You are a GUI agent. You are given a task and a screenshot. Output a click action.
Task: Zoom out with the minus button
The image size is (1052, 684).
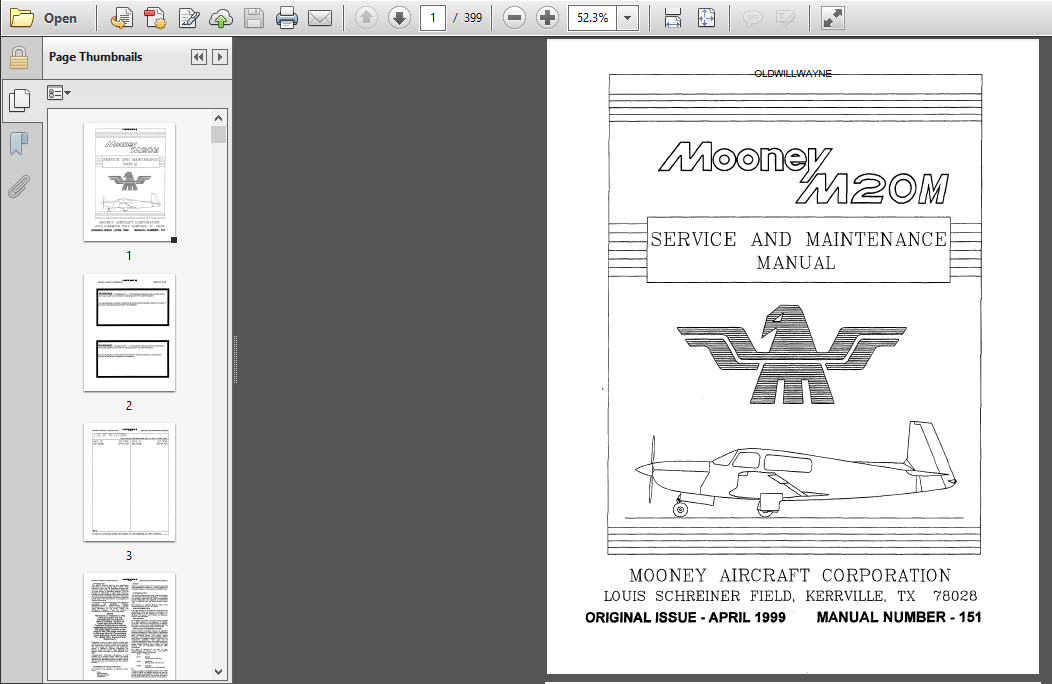515,18
